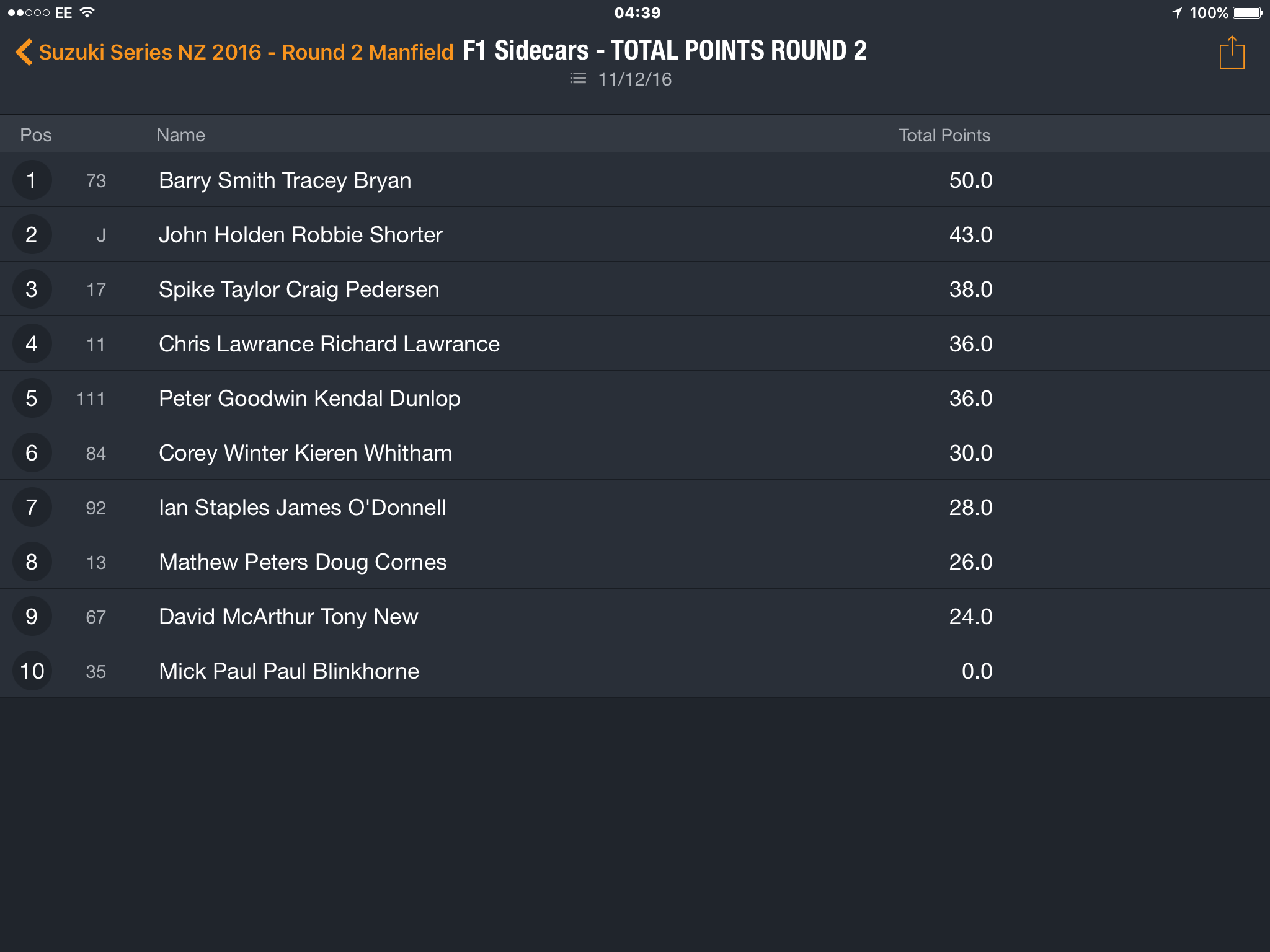Open Spike Taylor Craig Pedersen result

click(635, 289)
